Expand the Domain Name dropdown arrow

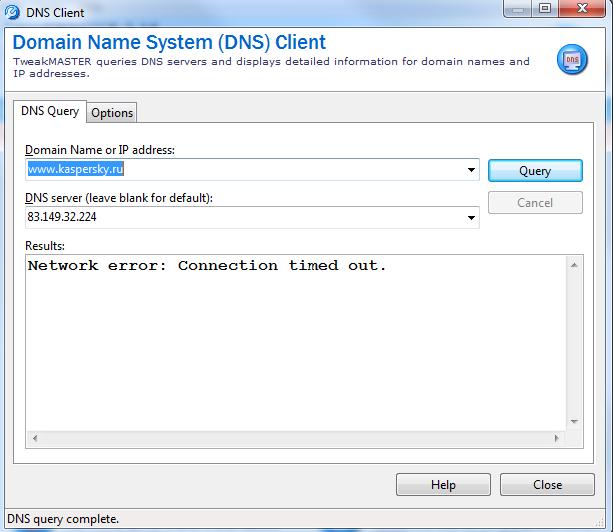point(471,170)
